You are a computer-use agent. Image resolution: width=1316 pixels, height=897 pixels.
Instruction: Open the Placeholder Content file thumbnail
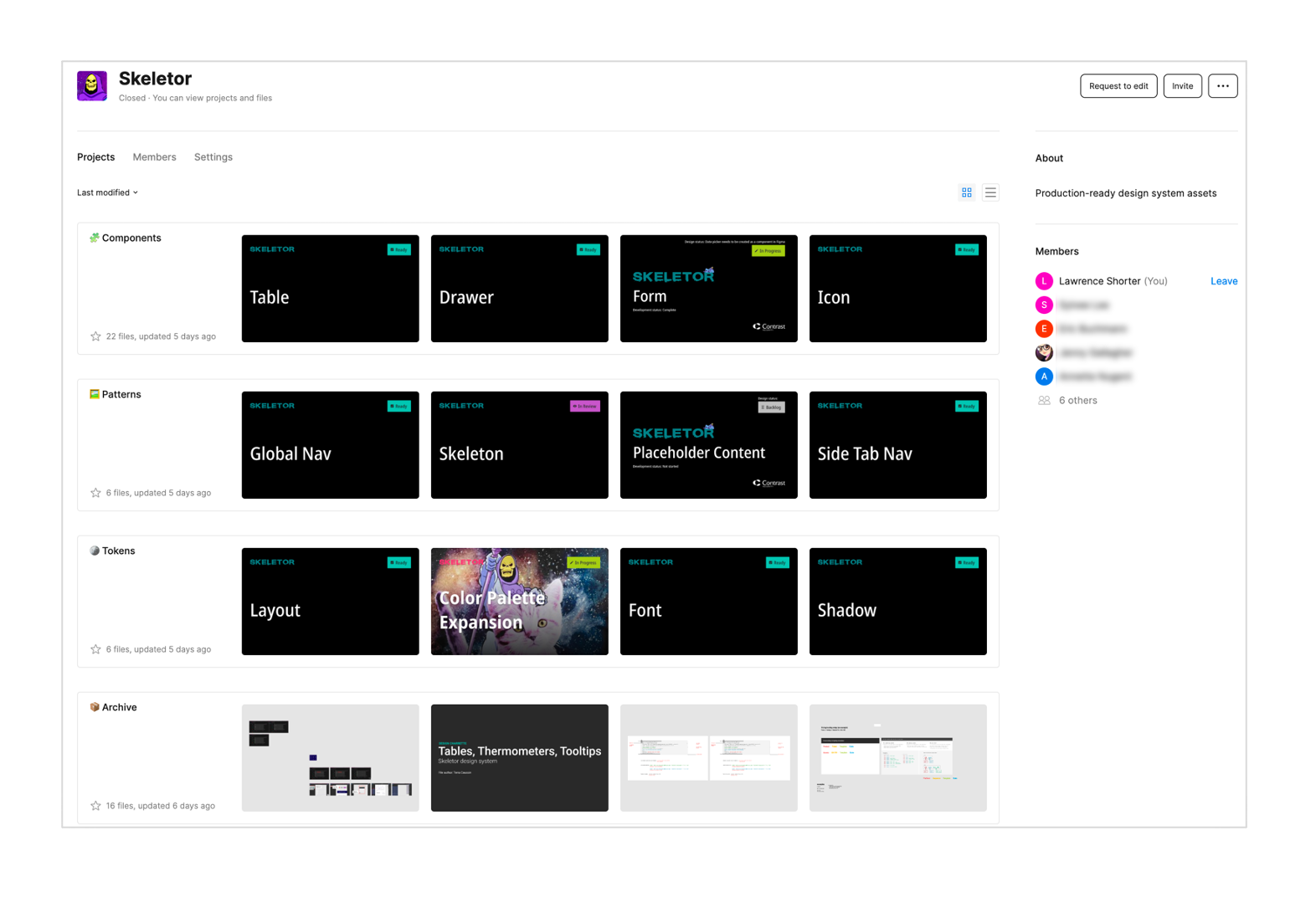tap(708, 445)
